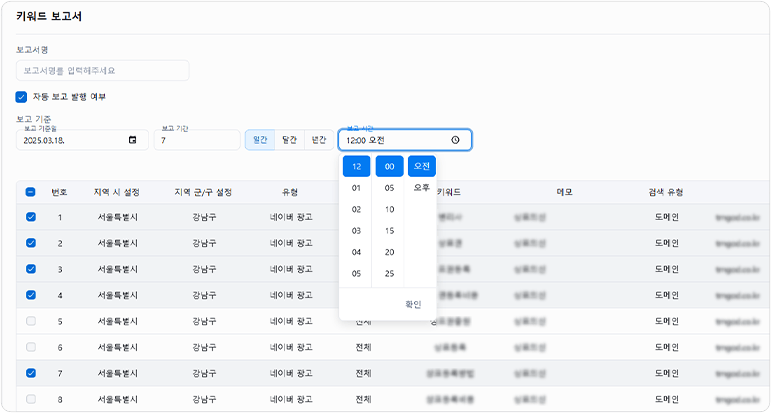
Task: Choose hour 05 in hour column
Action: [x=356, y=273]
